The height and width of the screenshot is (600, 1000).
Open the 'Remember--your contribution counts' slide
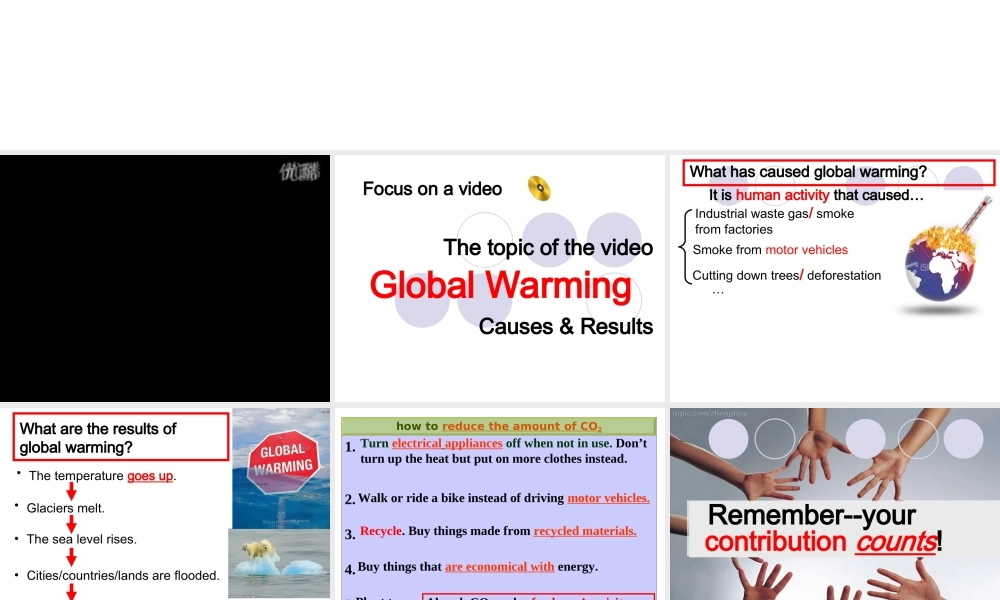(835, 504)
